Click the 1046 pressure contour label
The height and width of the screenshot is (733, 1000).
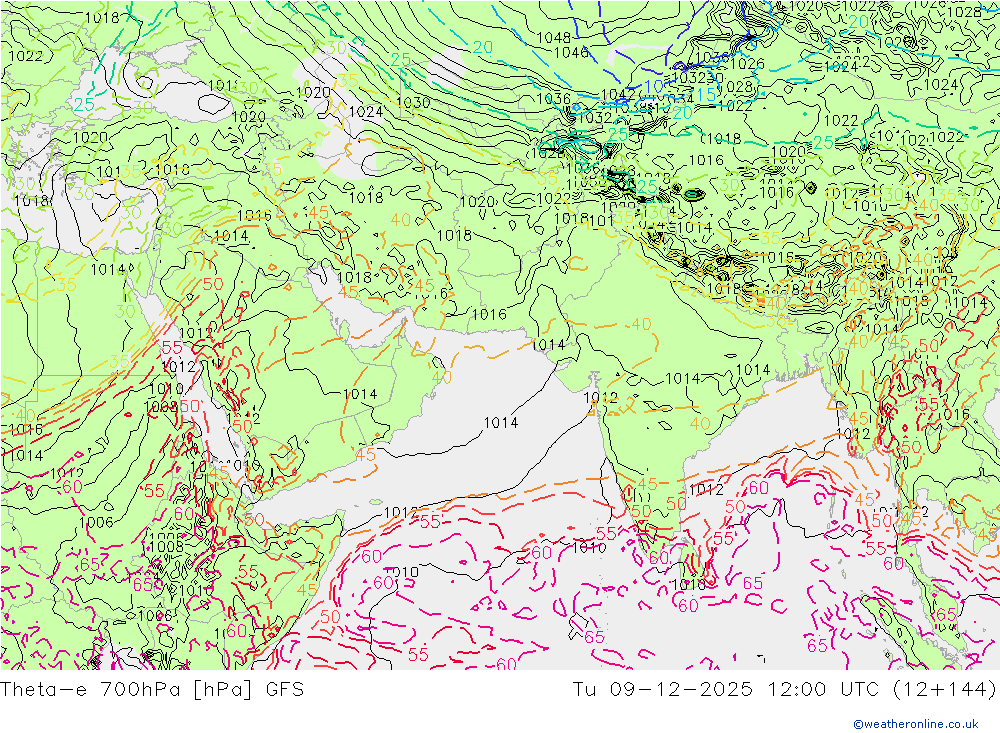pos(571,52)
